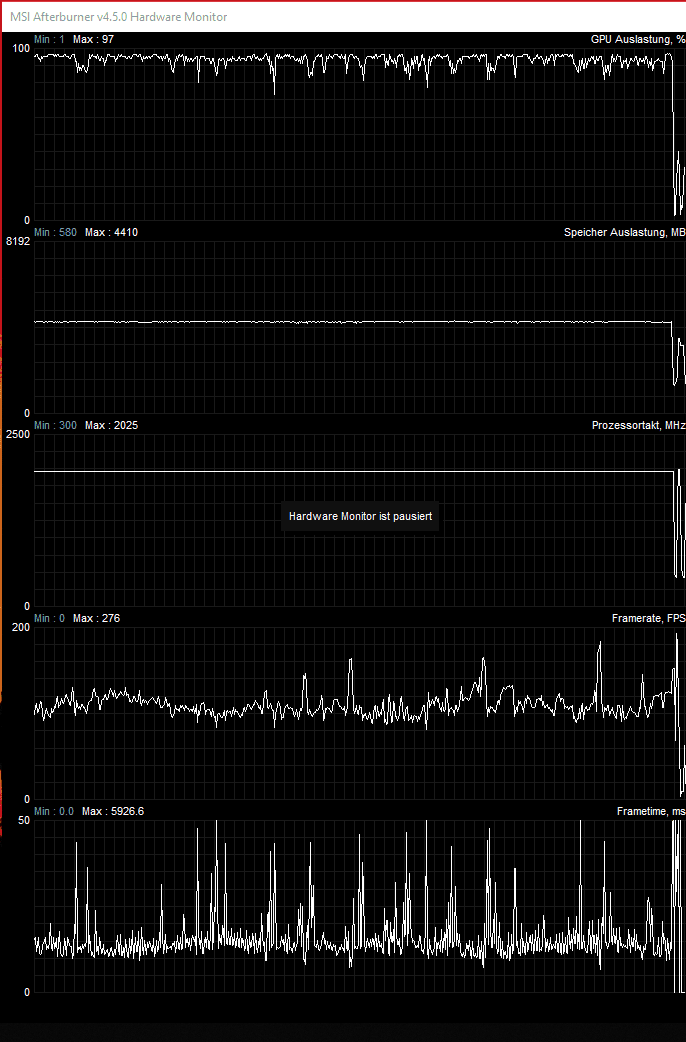Viewport: 686px width, 1042px height.
Task: Click the 100 axis value of GPU usage graph
Action: point(21,49)
